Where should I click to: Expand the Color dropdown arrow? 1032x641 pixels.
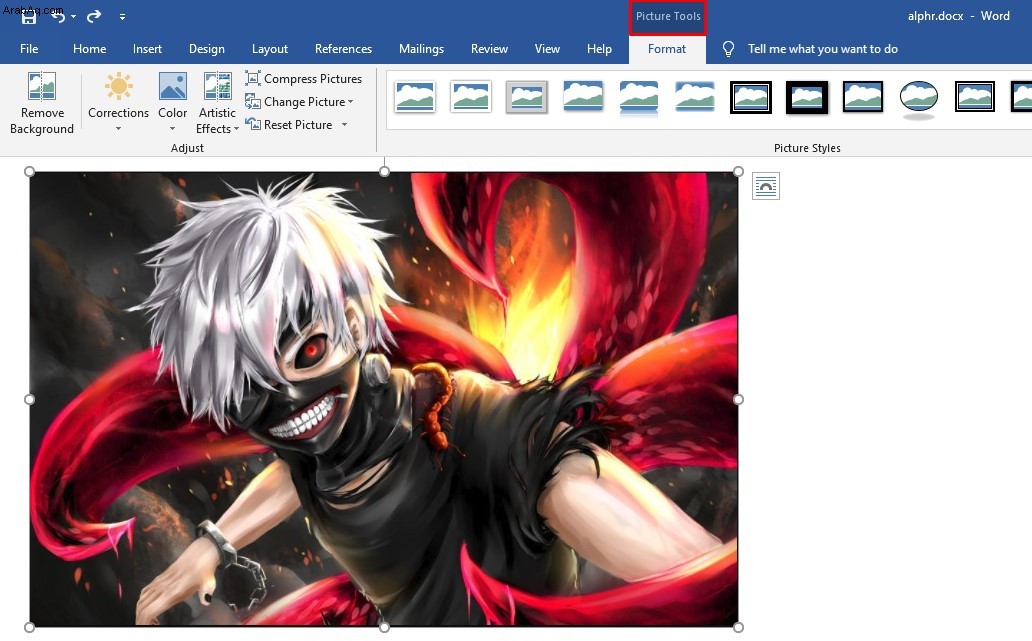pos(172,129)
